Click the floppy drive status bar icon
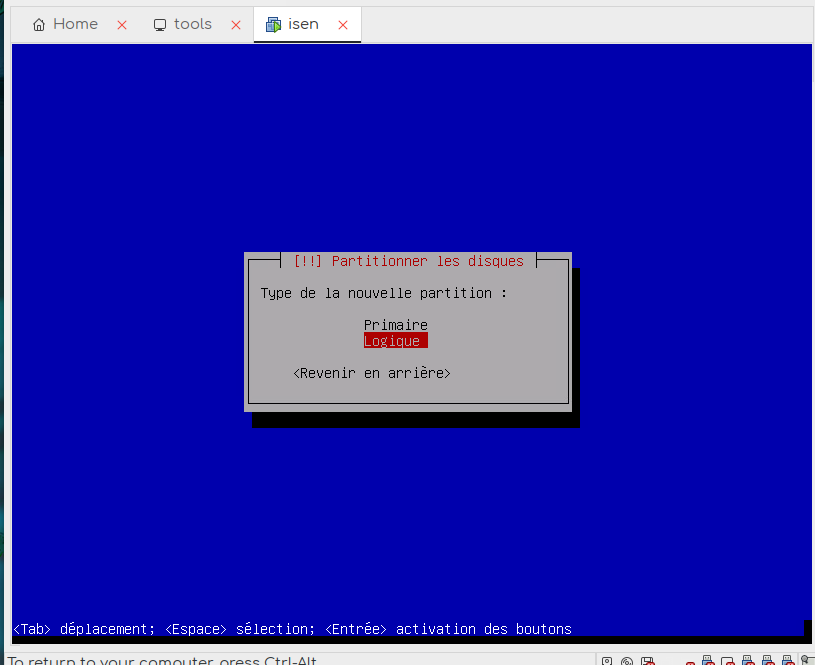The height and width of the screenshot is (665, 815). (647, 661)
